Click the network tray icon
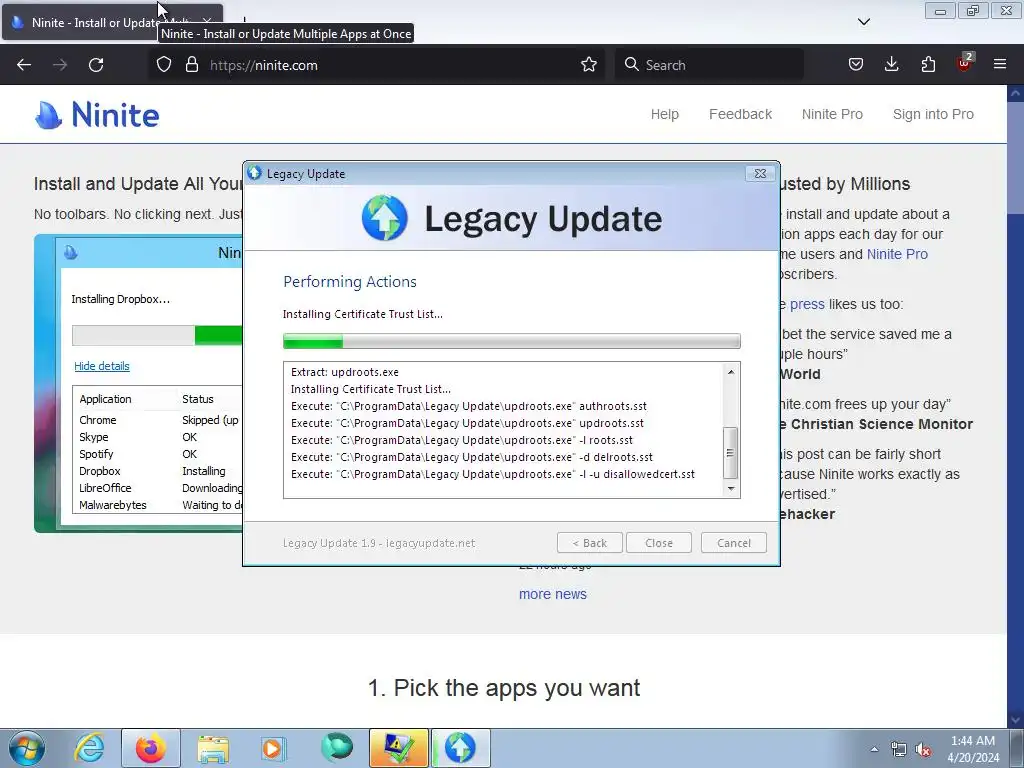Viewport: 1024px width, 768px height. (899, 750)
